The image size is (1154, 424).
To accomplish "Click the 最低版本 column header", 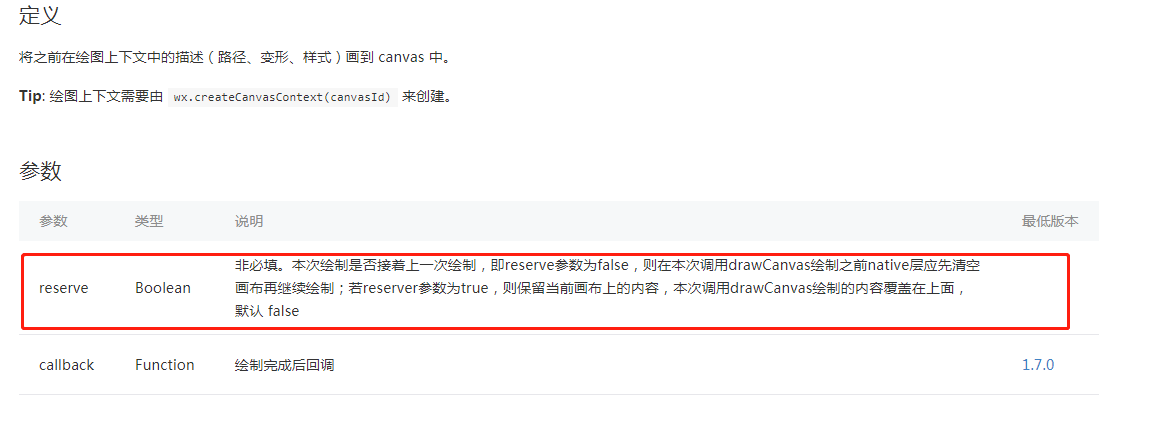I will click(x=1050, y=221).
